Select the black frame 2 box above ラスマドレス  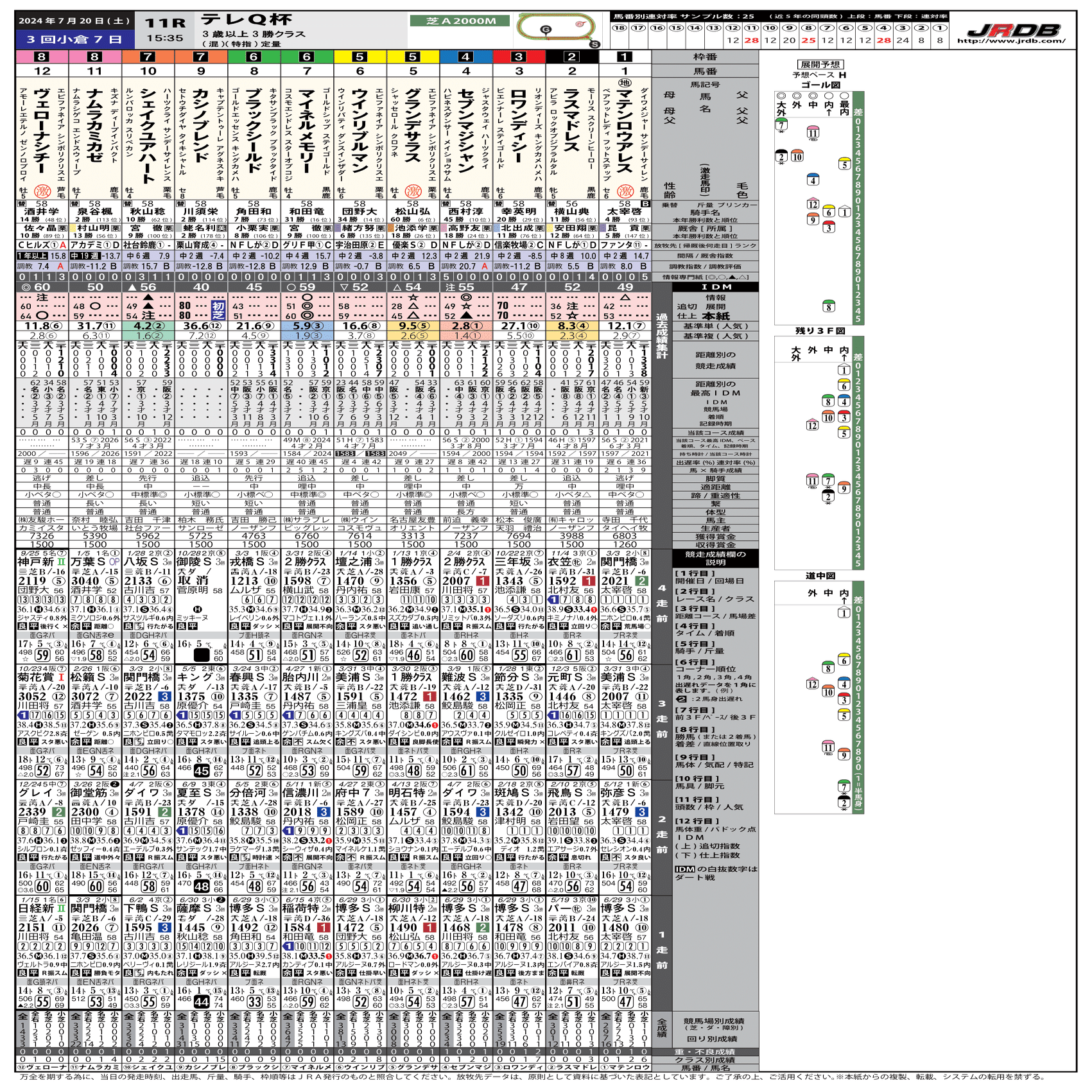coord(572,56)
